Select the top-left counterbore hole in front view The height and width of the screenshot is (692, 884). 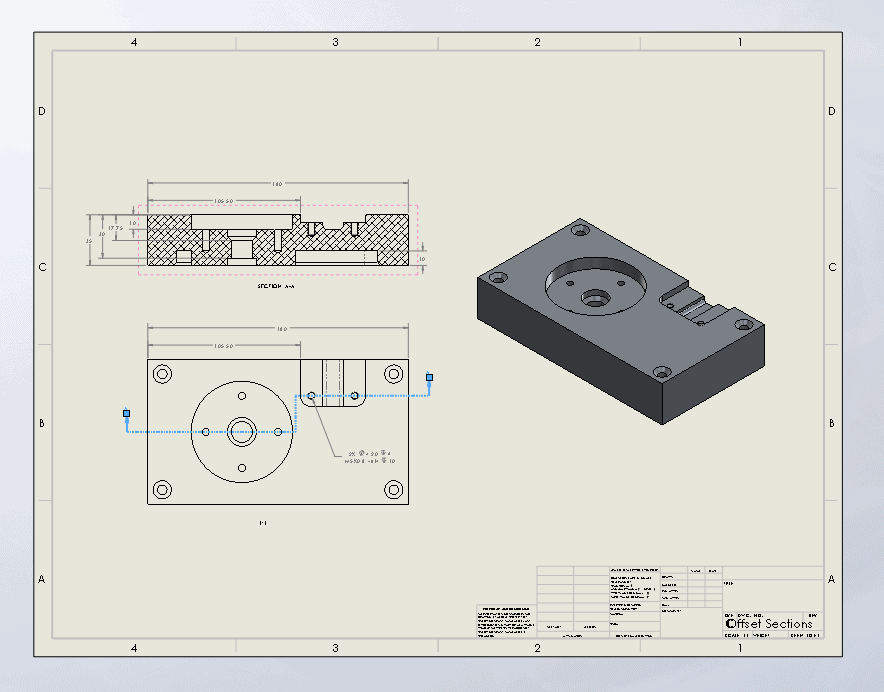click(x=162, y=374)
